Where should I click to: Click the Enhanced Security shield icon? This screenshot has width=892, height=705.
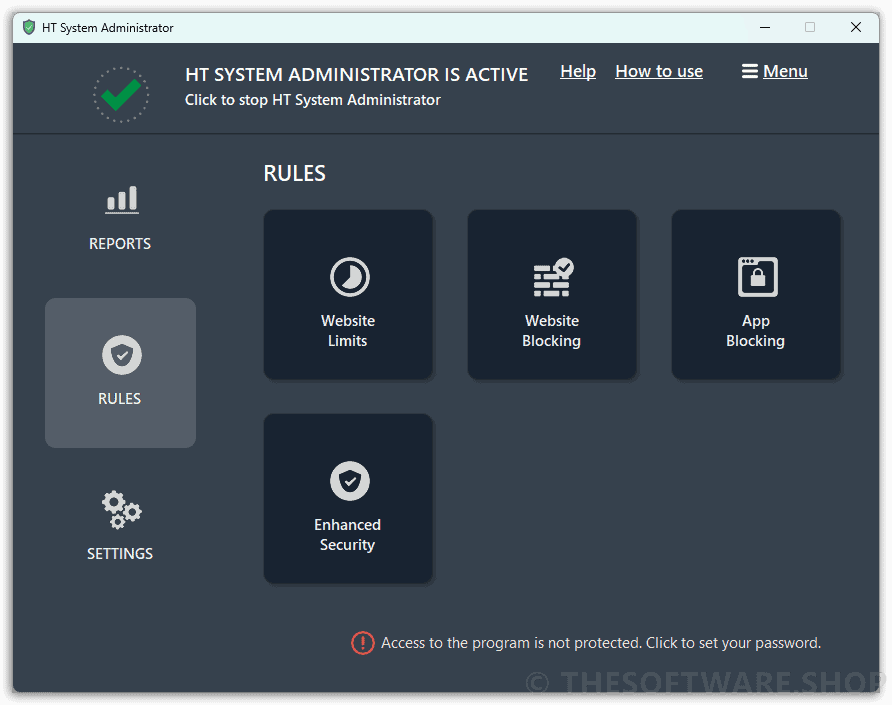(x=350, y=481)
